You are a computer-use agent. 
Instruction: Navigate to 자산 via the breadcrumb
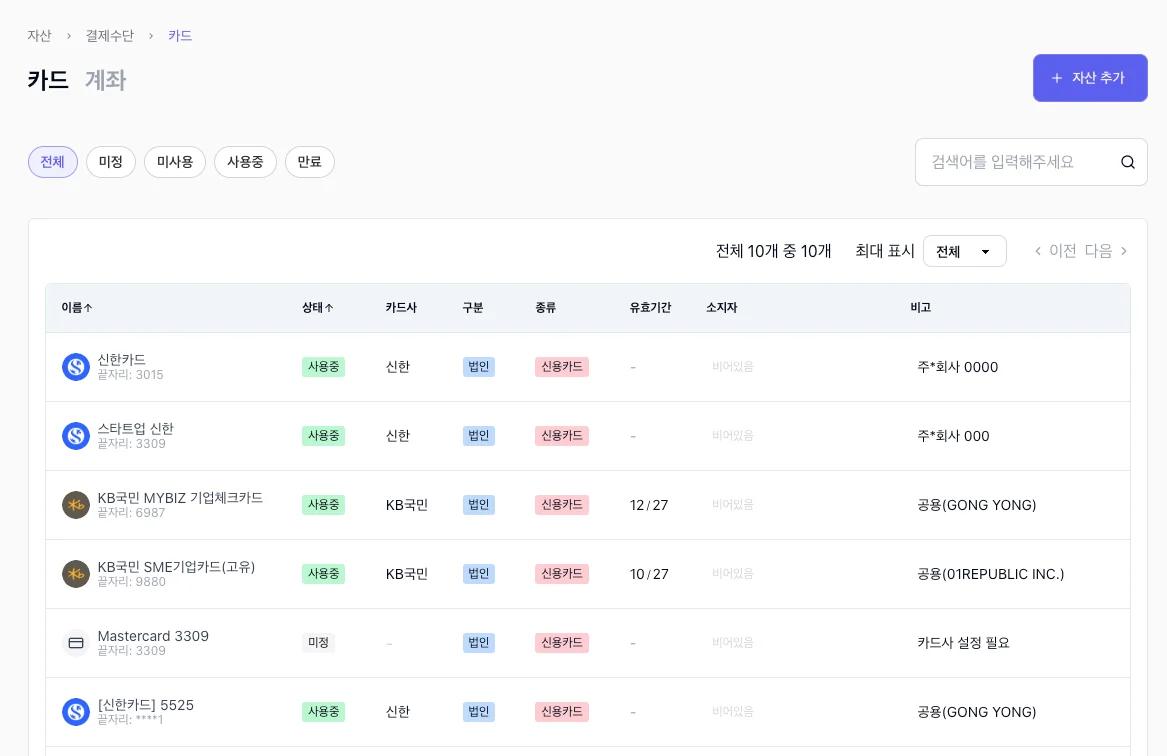click(39, 35)
